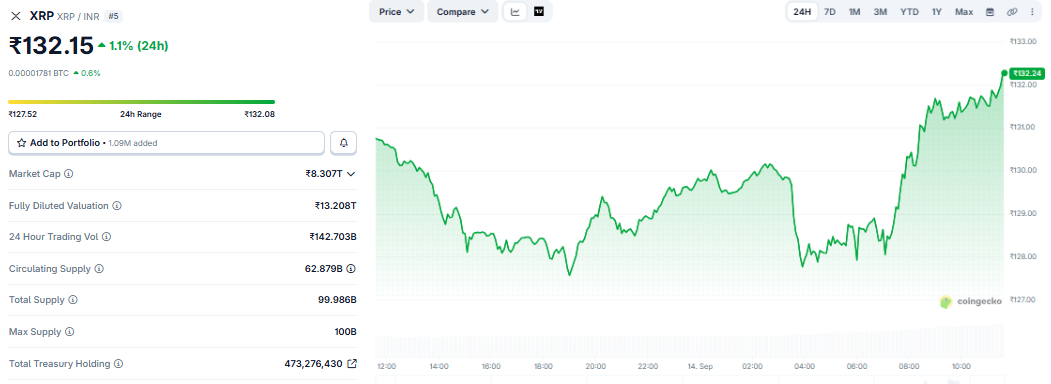
Task: Select YTD time range
Action: click(x=910, y=11)
